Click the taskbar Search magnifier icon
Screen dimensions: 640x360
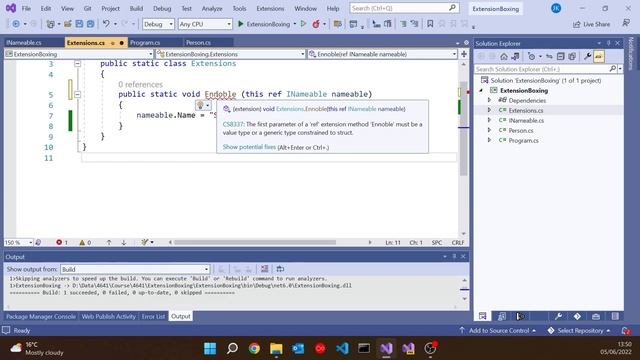click(x=232, y=348)
